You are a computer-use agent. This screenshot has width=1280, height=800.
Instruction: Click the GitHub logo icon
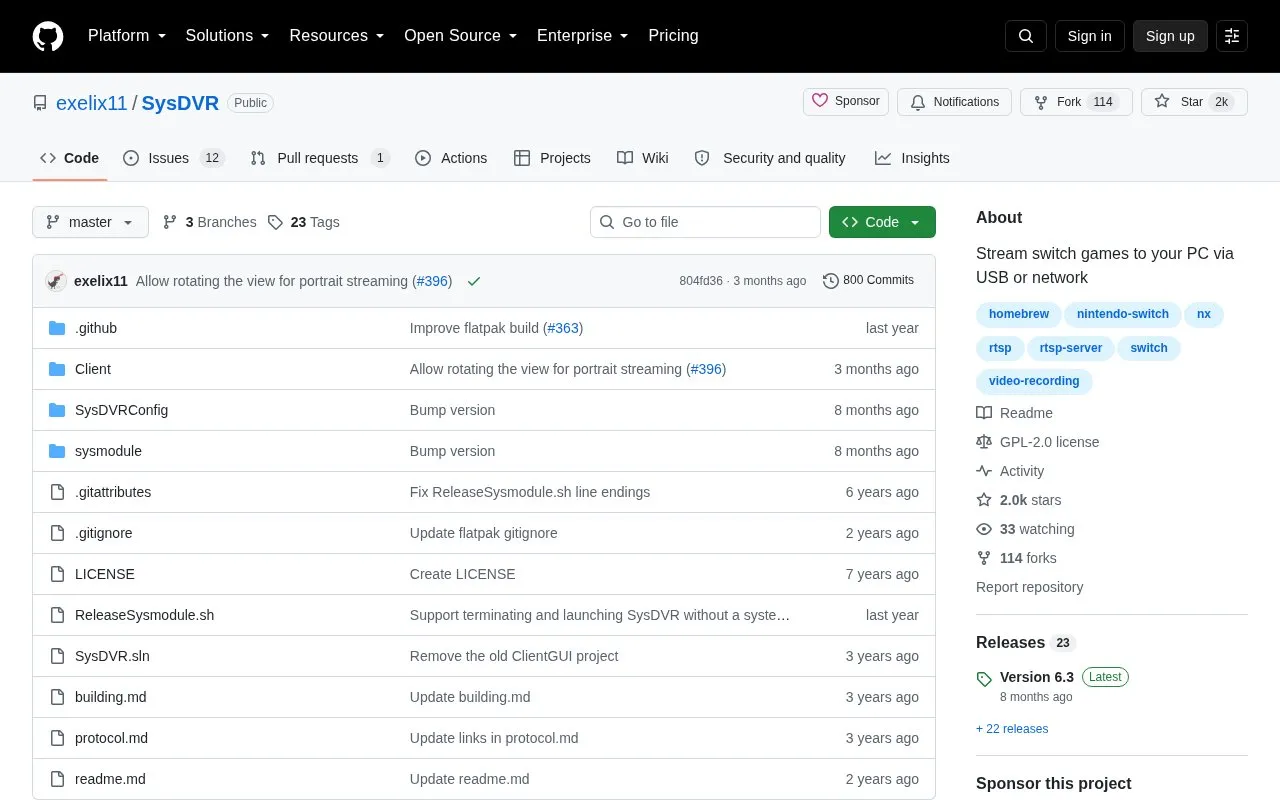[48, 36]
